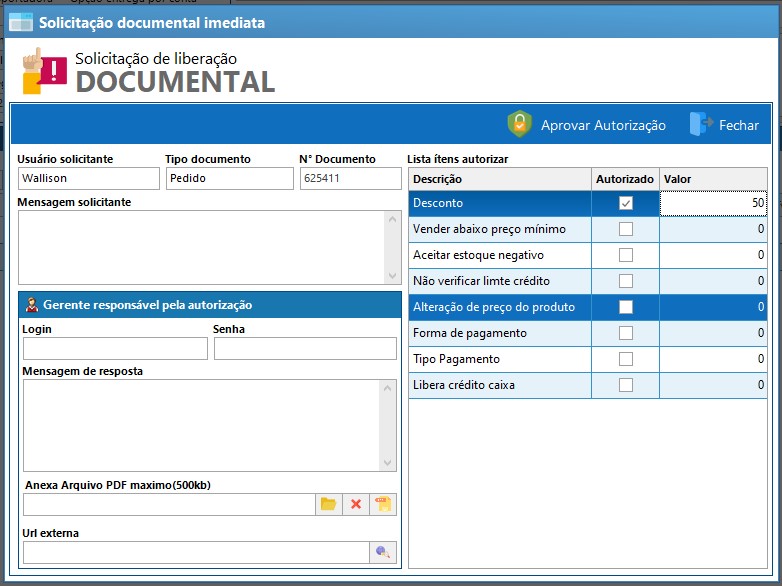
Task: Click the blue door Fechar icon
Action: click(700, 125)
